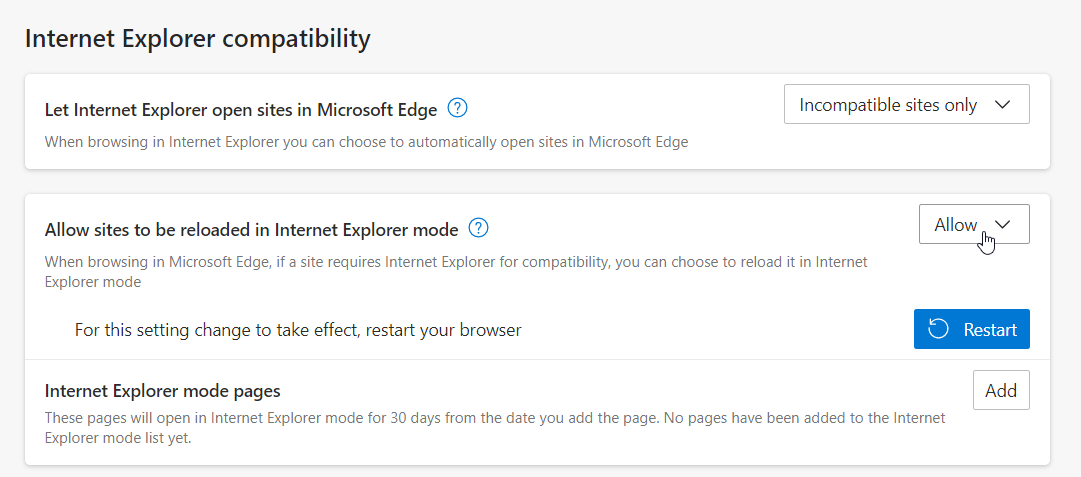Click the chevron arrow in the Allow combo box
The height and width of the screenshot is (477, 1081).
(x=1004, y=225)
